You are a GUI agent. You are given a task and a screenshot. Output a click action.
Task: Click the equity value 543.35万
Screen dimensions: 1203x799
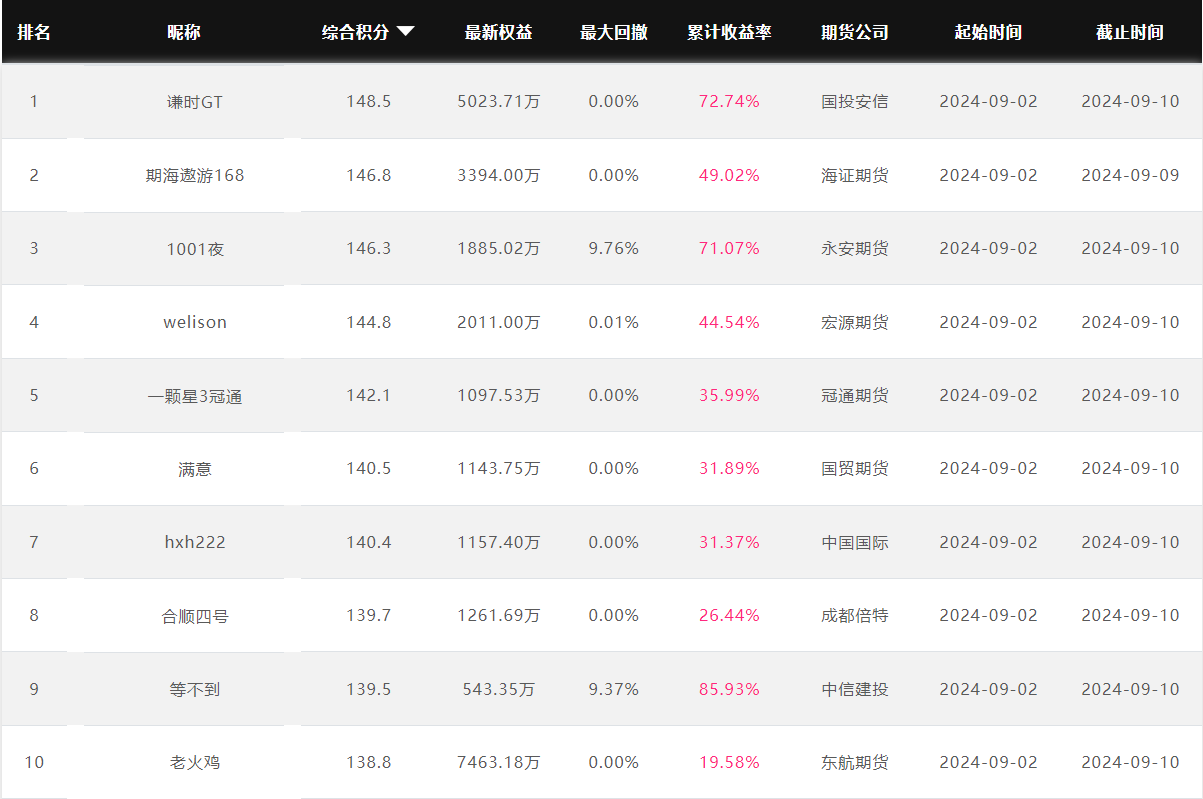pos(499,689)
